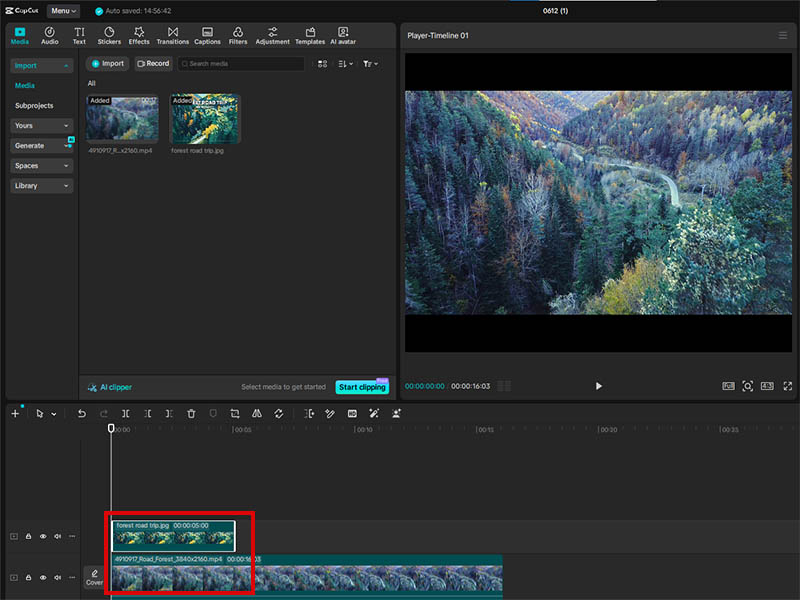Click the player zoom focus icon

pos(747,386)
